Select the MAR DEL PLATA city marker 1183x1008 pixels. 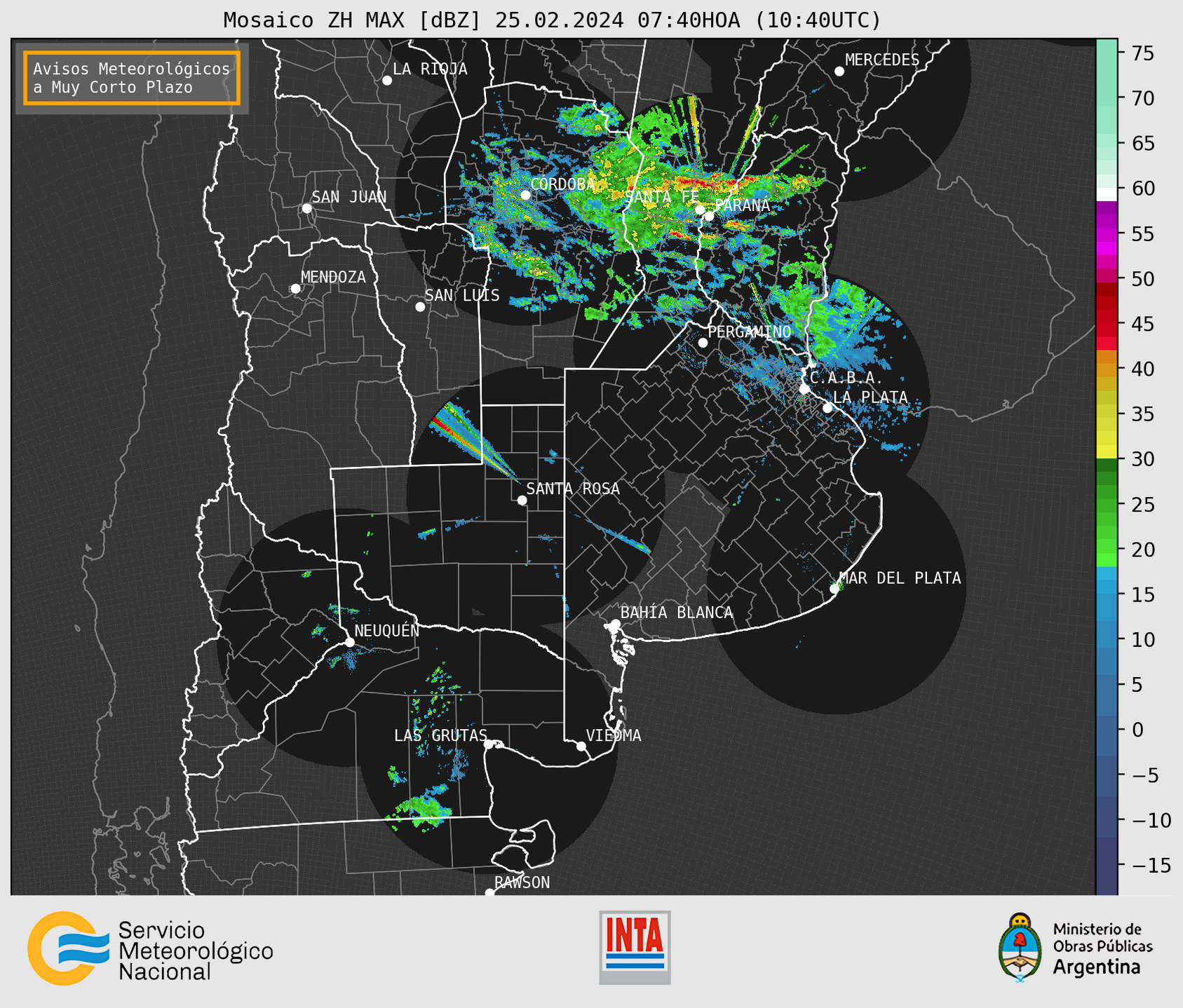(x=834, y=589)
